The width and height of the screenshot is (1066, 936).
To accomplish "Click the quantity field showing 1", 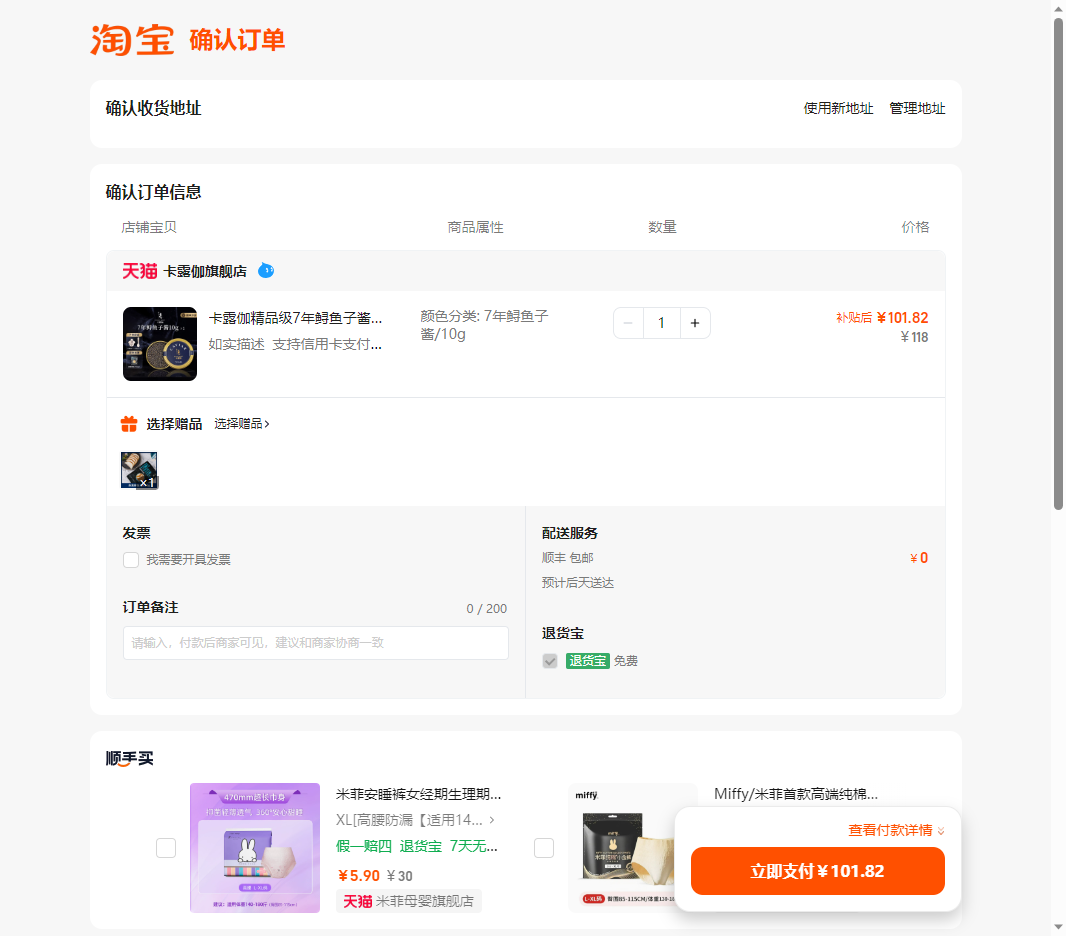I will [661, 323].
